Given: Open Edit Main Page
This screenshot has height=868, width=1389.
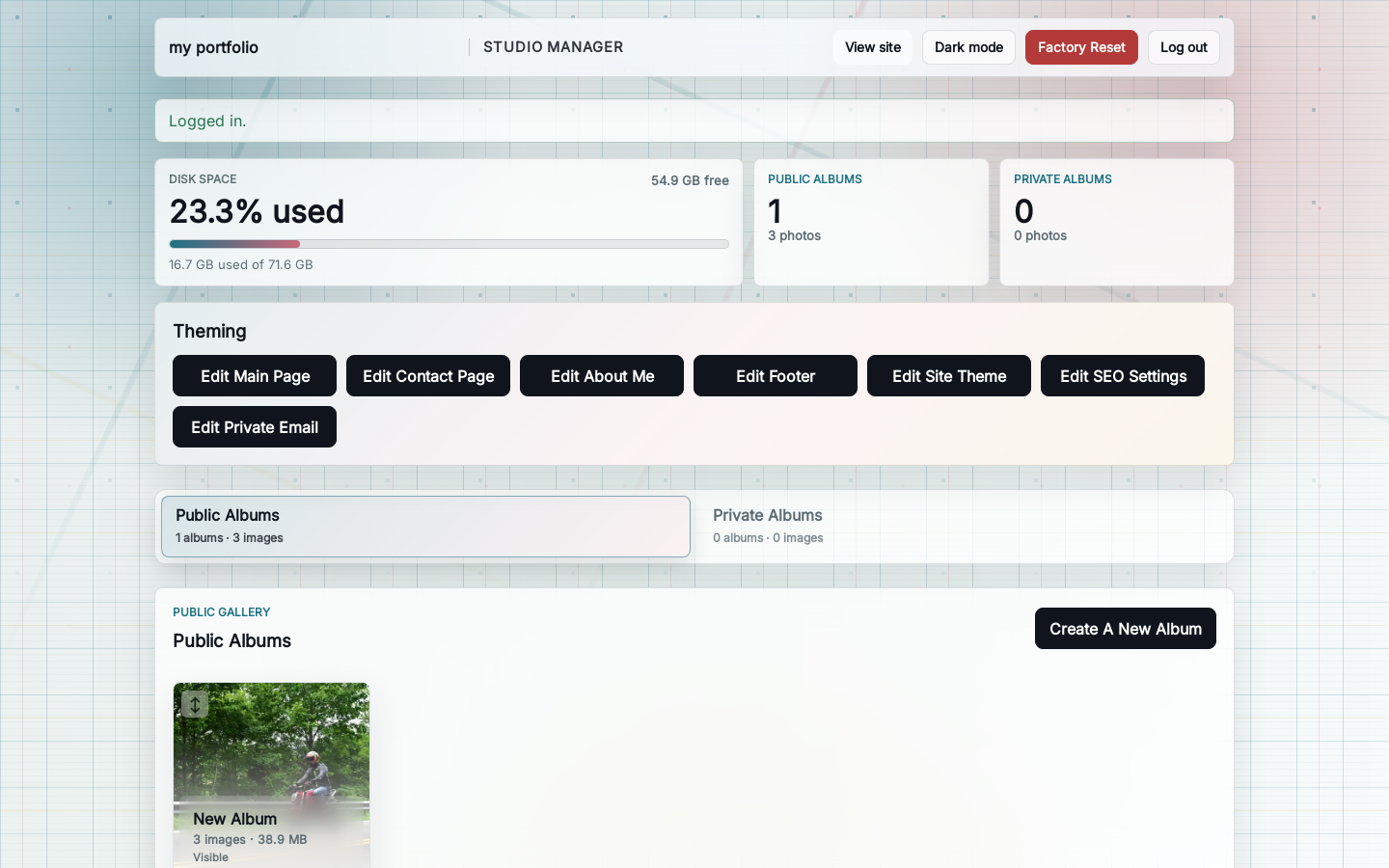Looking at the screenshot, I should pos(255,376).
